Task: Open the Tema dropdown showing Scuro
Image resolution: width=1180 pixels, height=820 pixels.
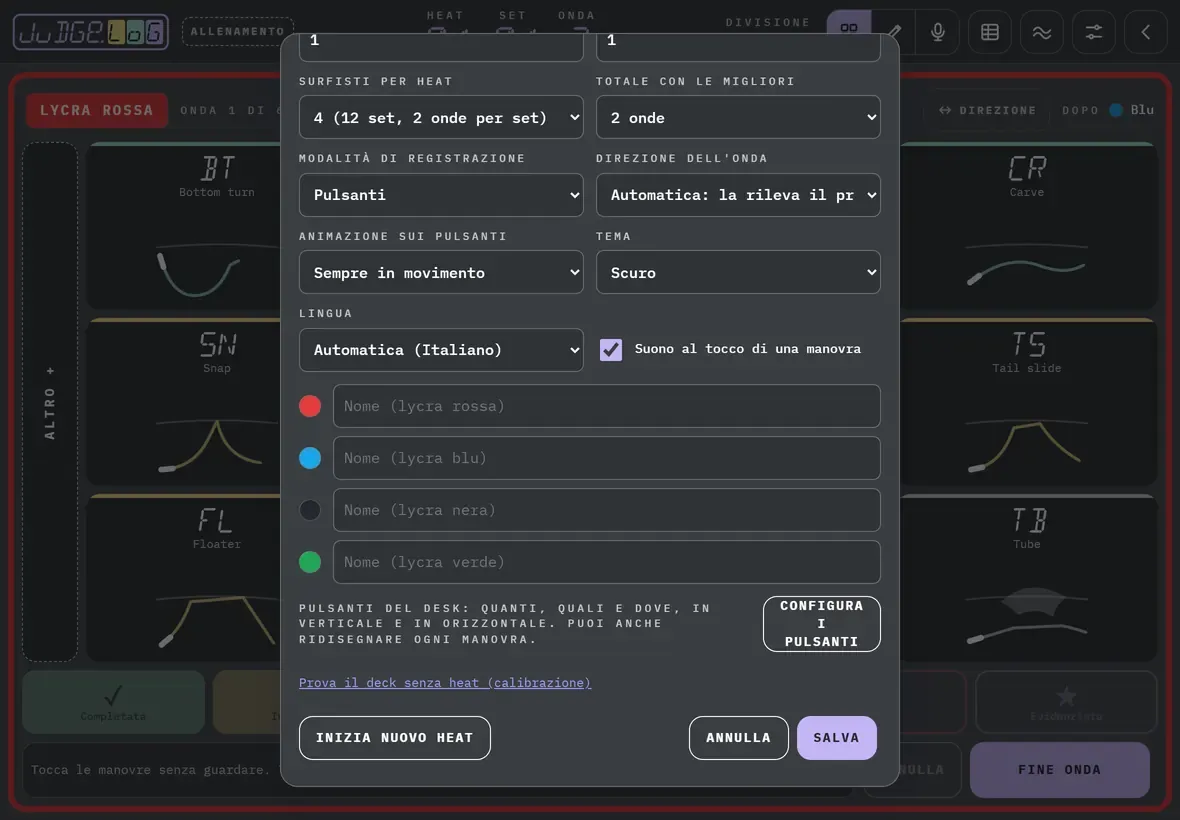Action: tap(738, 272)
